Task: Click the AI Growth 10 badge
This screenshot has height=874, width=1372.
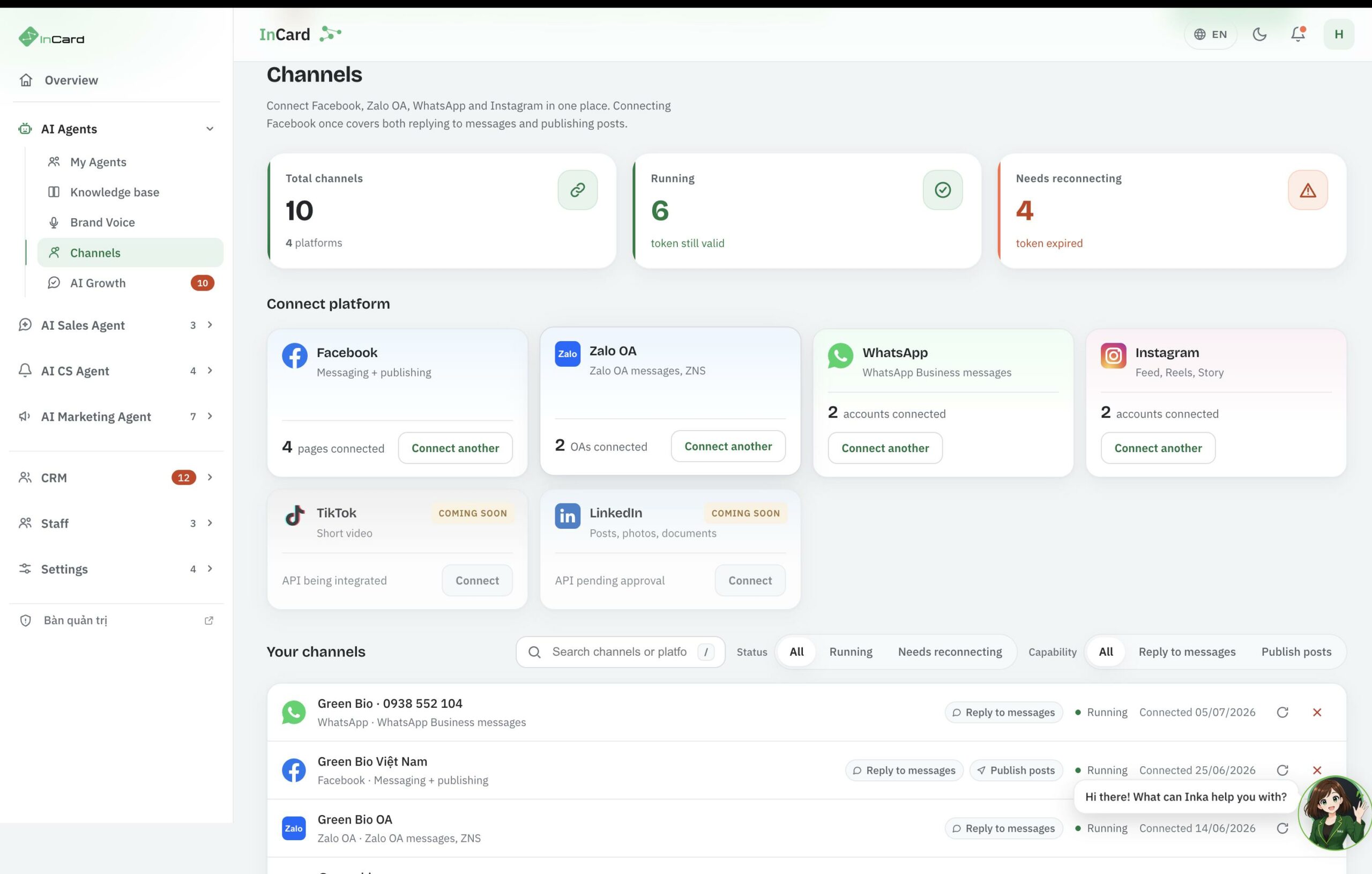Action: point(202,283)
